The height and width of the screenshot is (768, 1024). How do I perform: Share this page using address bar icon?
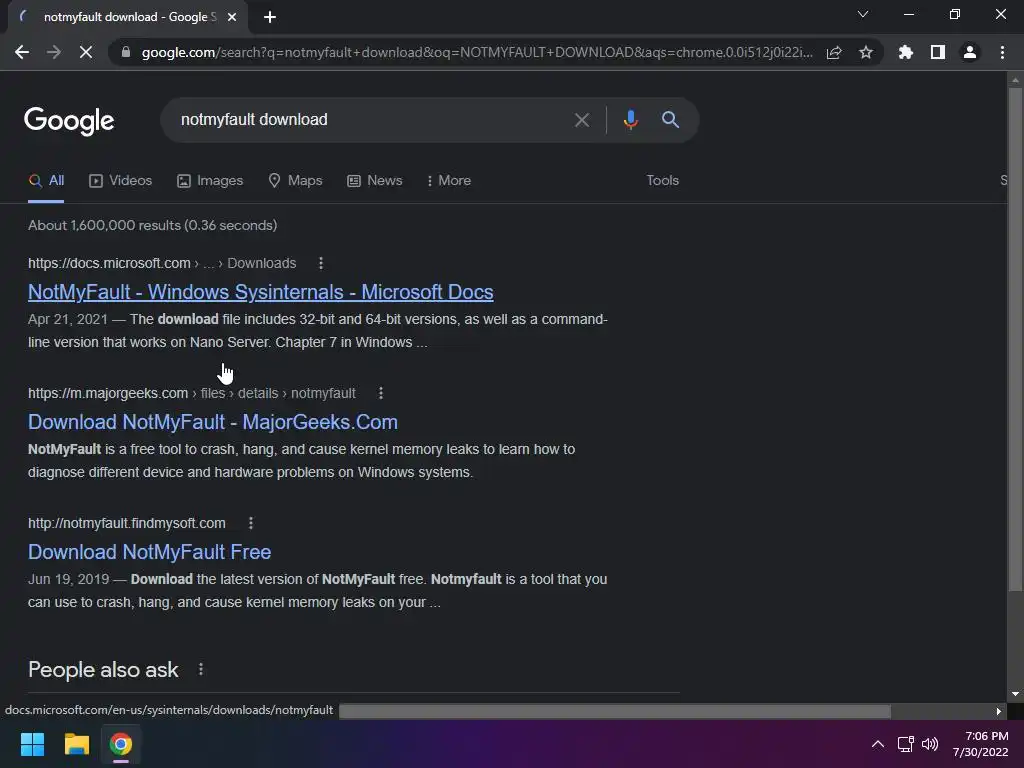(x=834, y=52)
